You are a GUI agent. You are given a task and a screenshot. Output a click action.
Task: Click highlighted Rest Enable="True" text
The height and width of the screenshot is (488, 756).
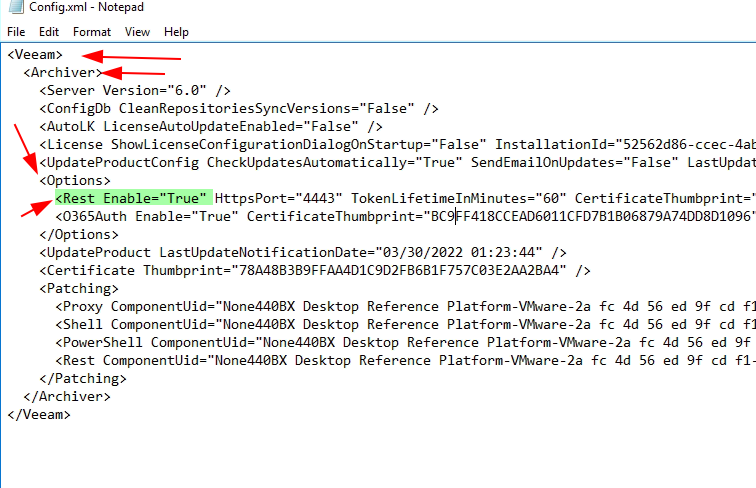coord(134,198)
